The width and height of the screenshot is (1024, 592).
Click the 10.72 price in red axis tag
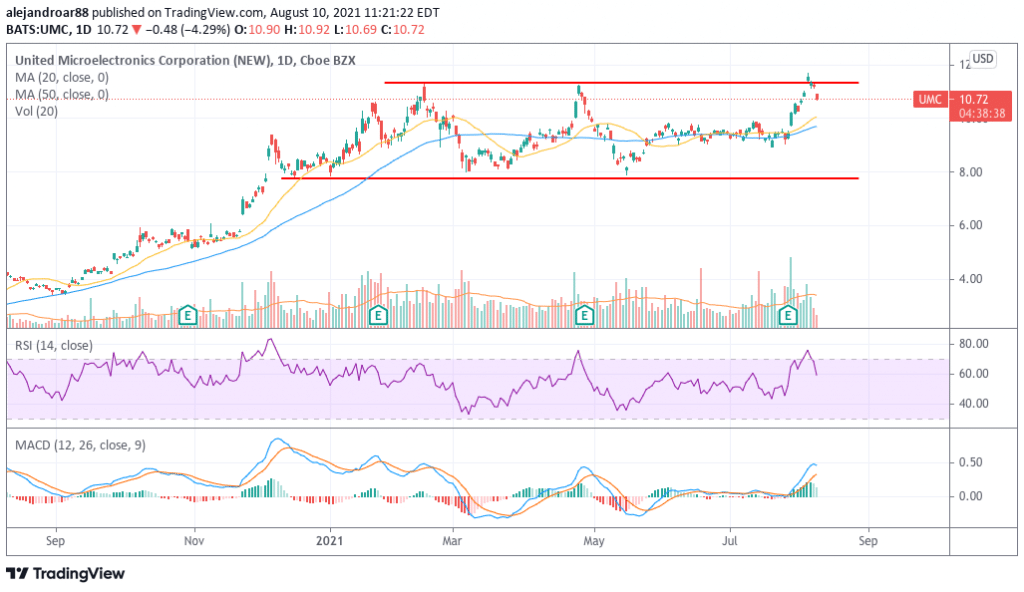pos(974,99)
